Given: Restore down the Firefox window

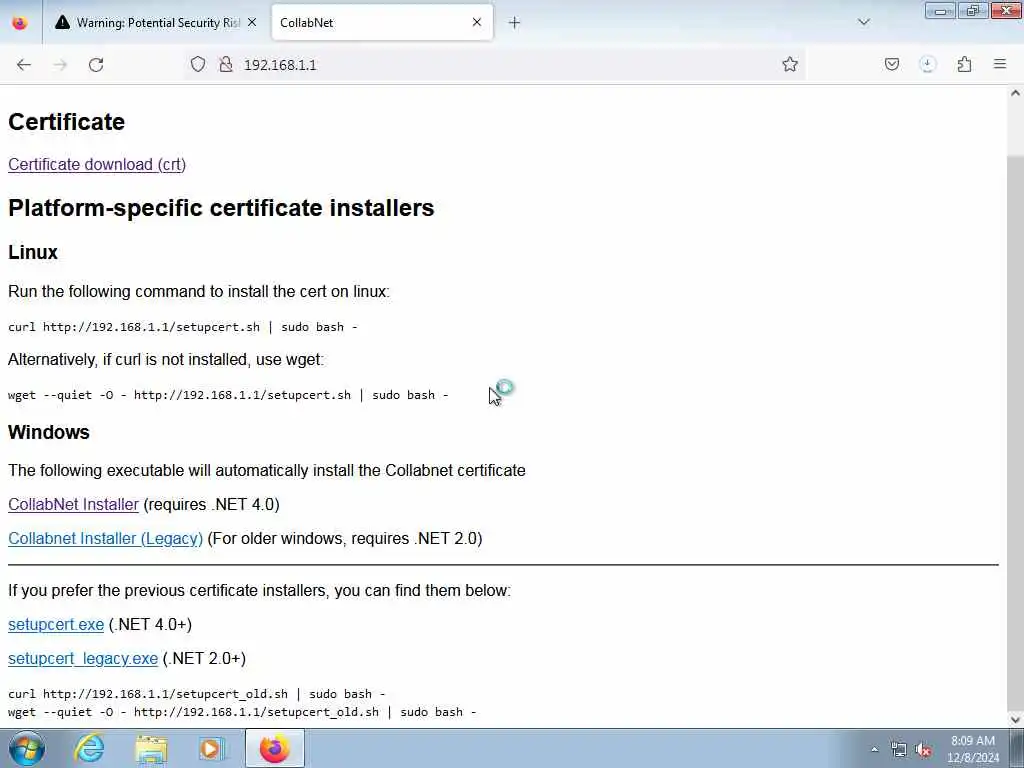Looking at the screenshot, I should pos(973,10).
